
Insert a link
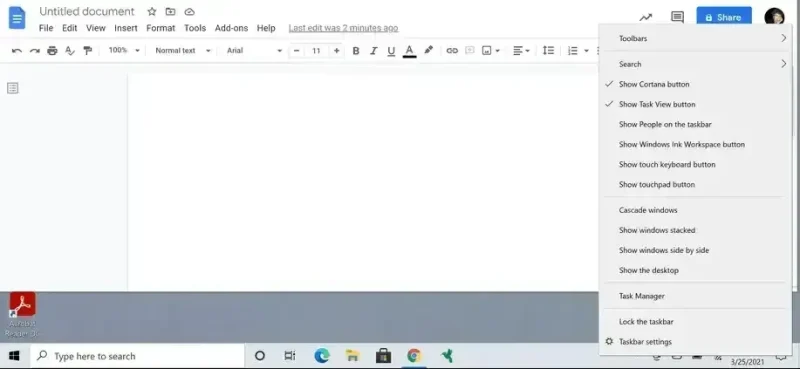[x=452, y=51]
